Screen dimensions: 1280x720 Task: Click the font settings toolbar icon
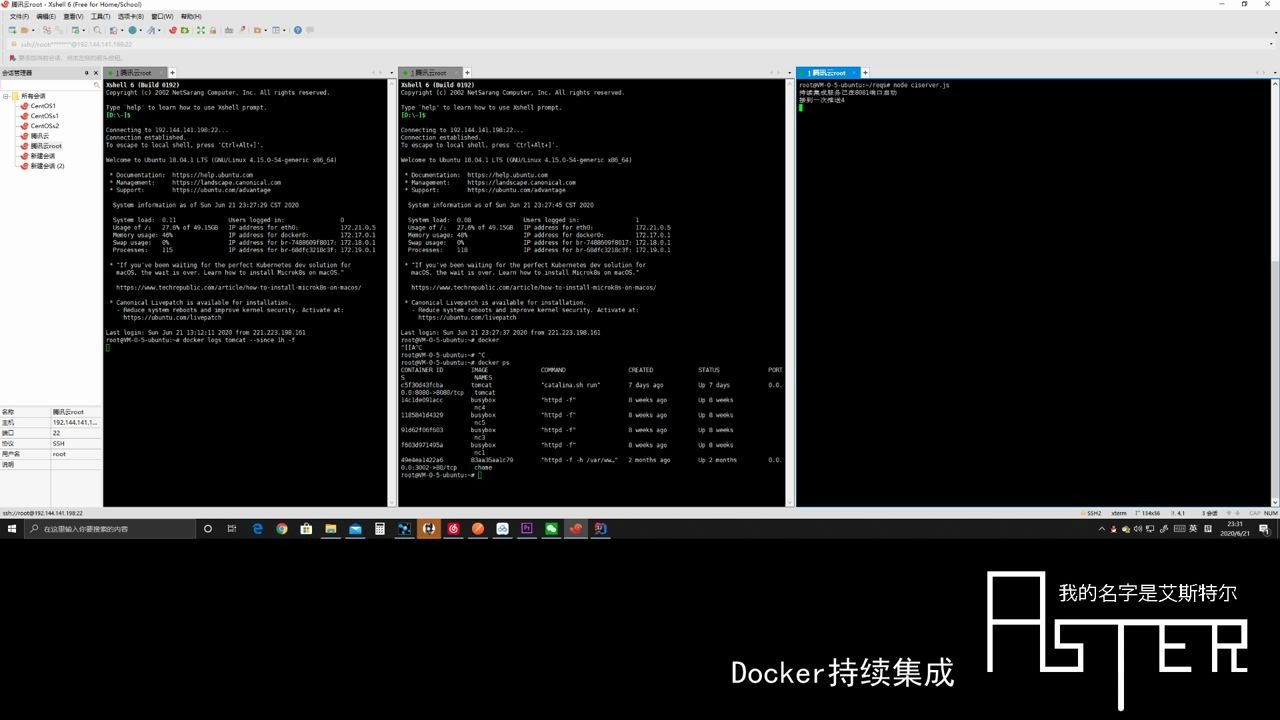point(151,30)
